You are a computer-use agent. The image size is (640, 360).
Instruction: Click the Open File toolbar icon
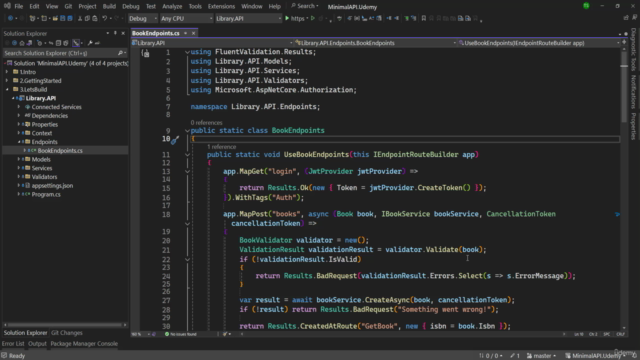pyautogui.click(x=55, y=18)
